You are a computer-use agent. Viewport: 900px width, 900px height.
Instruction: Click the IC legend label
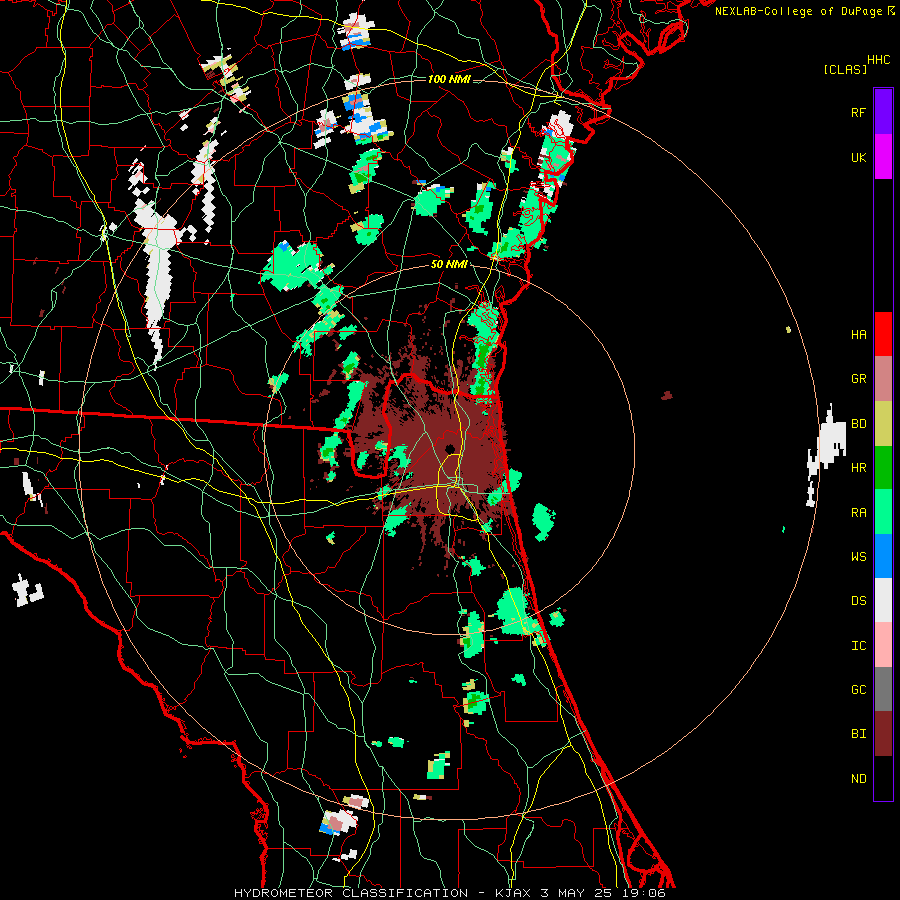[858, 646]
